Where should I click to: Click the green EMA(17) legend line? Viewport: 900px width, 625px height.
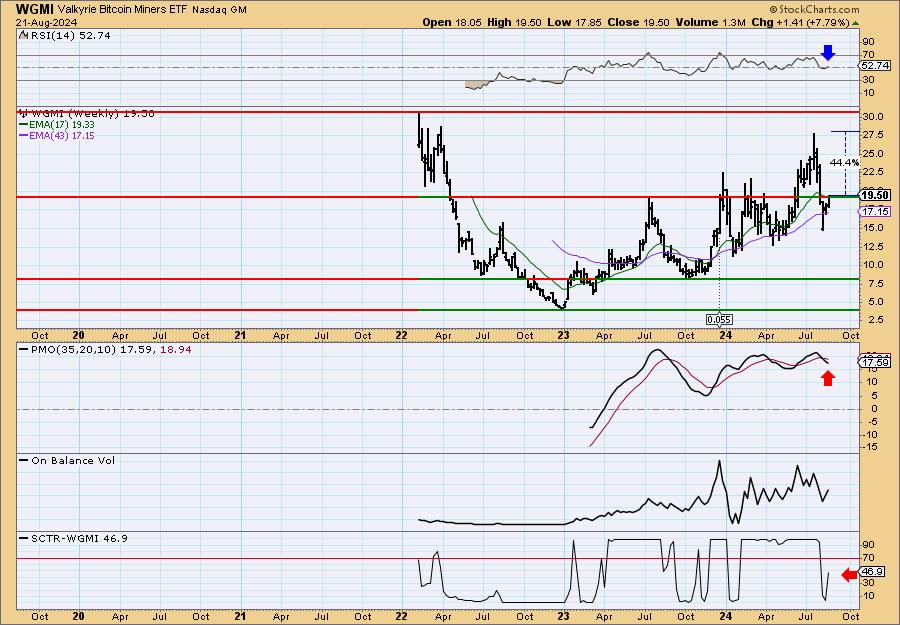click(24, 125)
